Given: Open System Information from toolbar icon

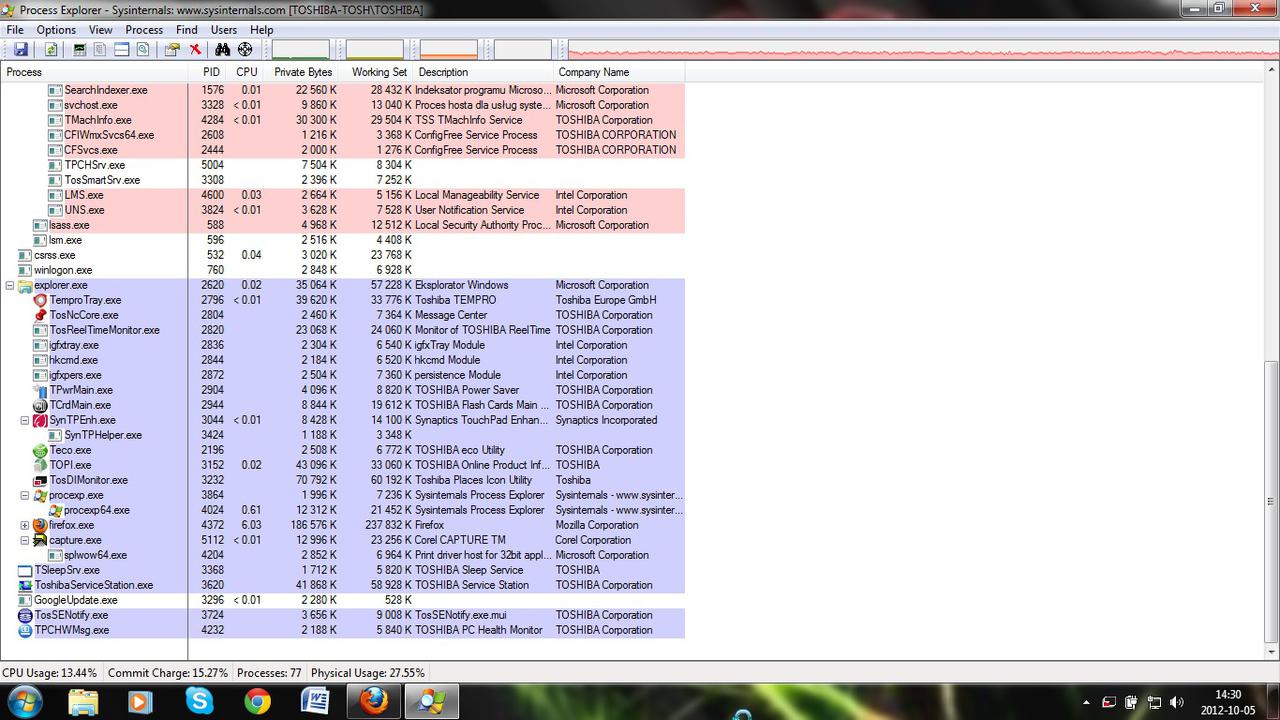Looking at the screenshot, I should [80, 49].
